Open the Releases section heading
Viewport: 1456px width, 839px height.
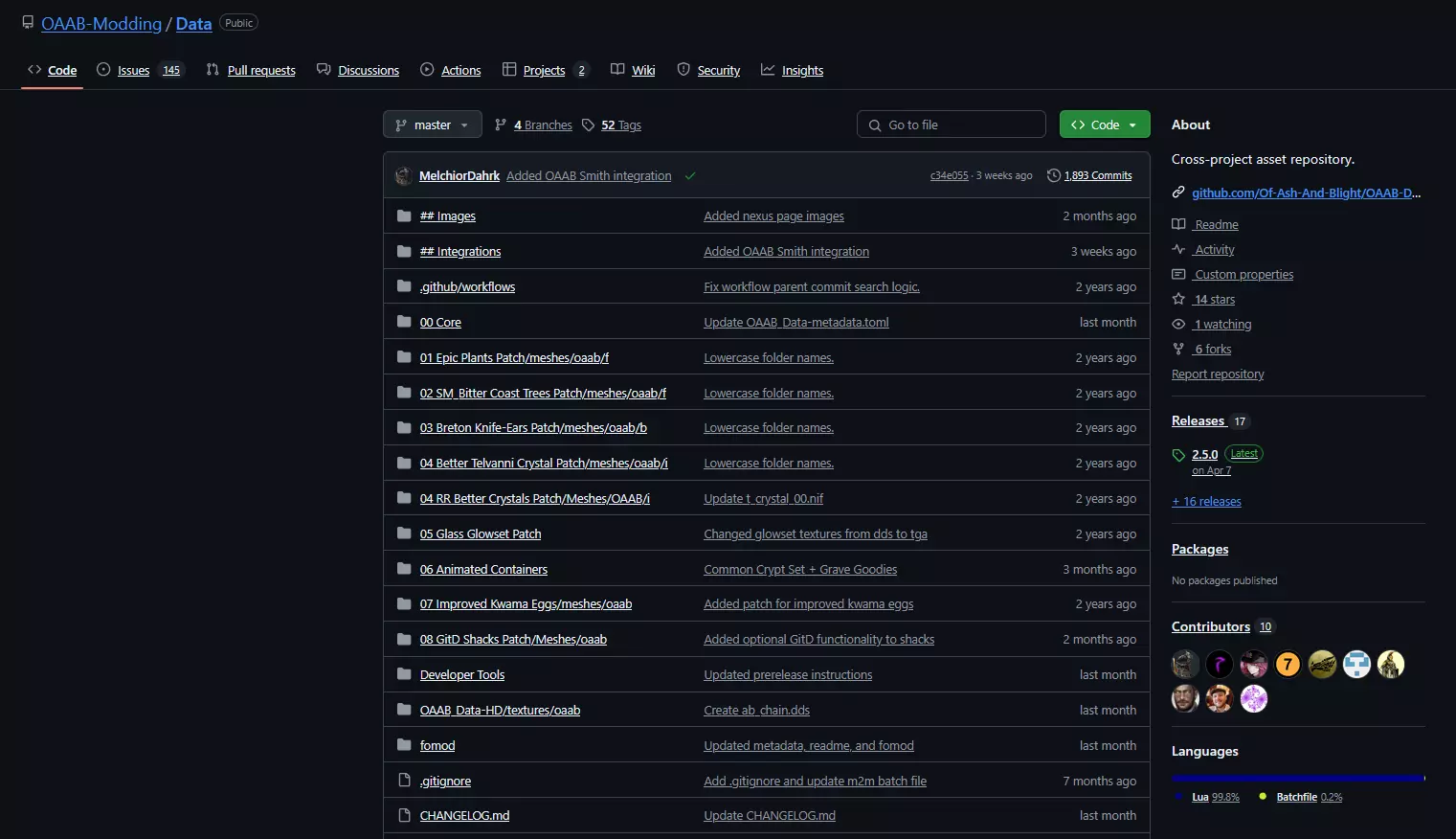click(1198, 421)
